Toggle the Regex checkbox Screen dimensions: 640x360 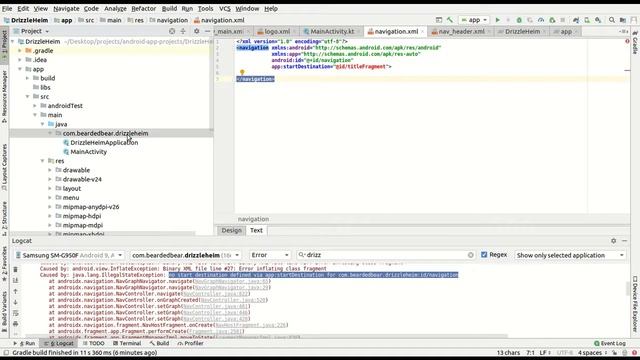pos(484,255)
